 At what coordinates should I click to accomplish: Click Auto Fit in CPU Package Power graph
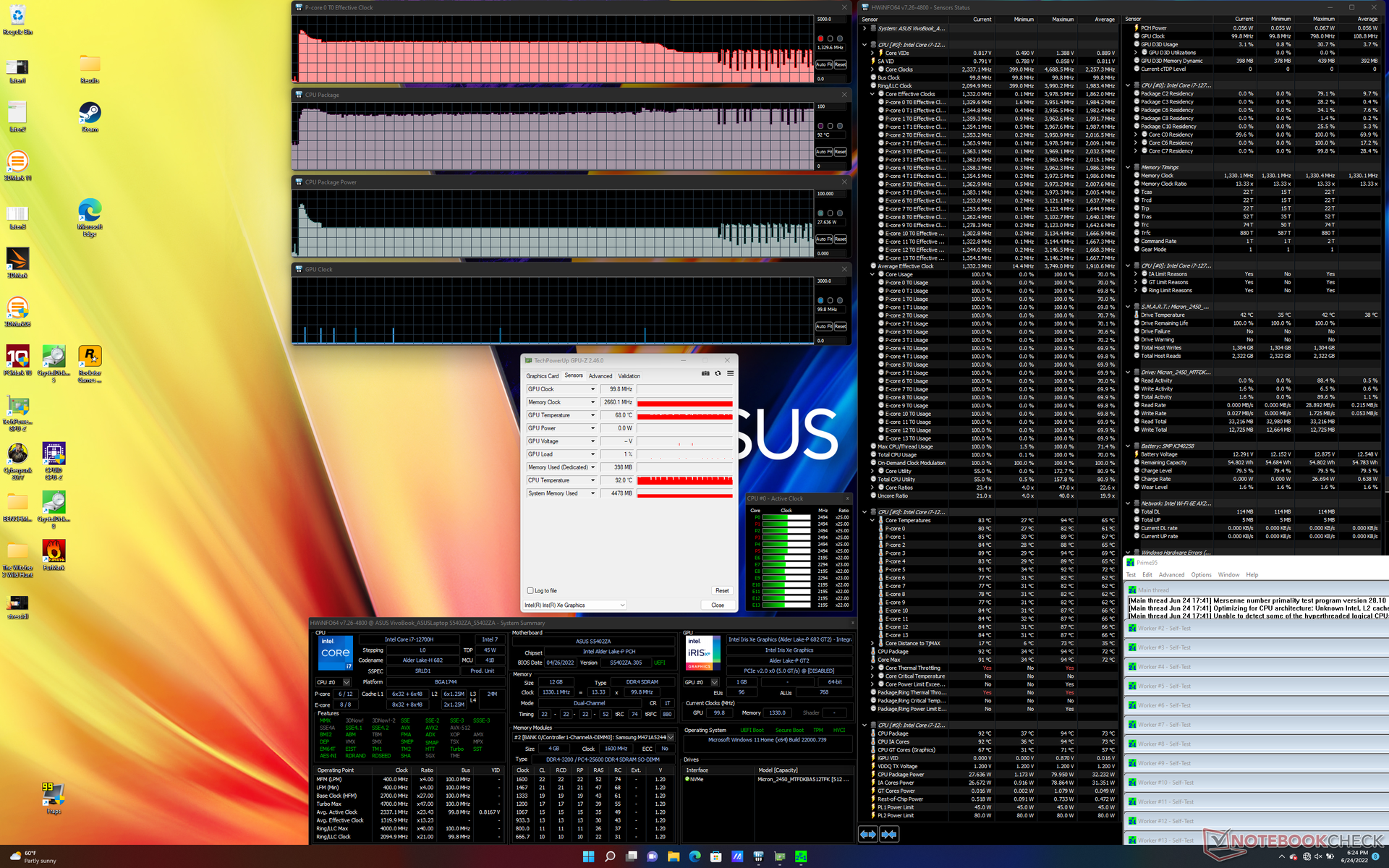point(824,239)
